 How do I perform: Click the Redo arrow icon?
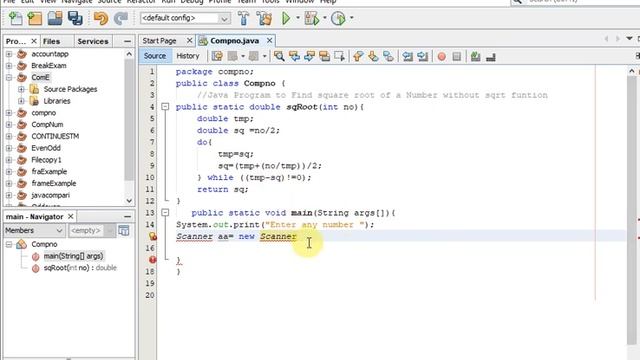tap(121, 18)
